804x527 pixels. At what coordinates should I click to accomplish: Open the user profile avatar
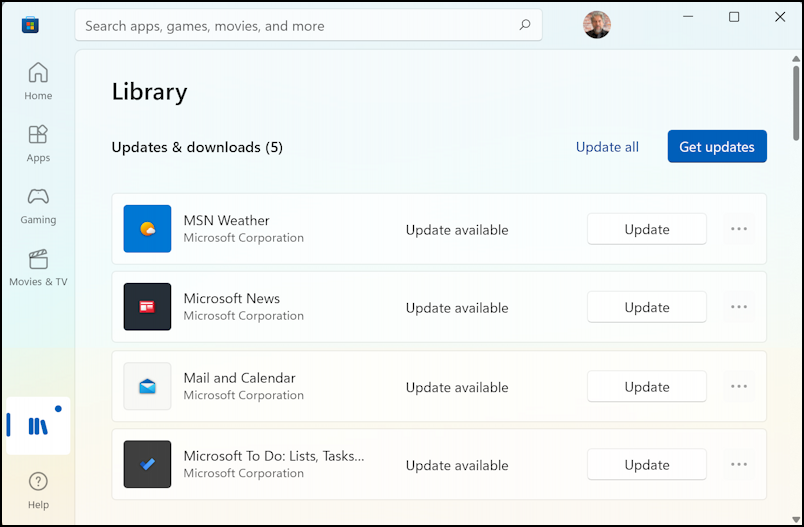pyautogui.click(x=597, y=25)
